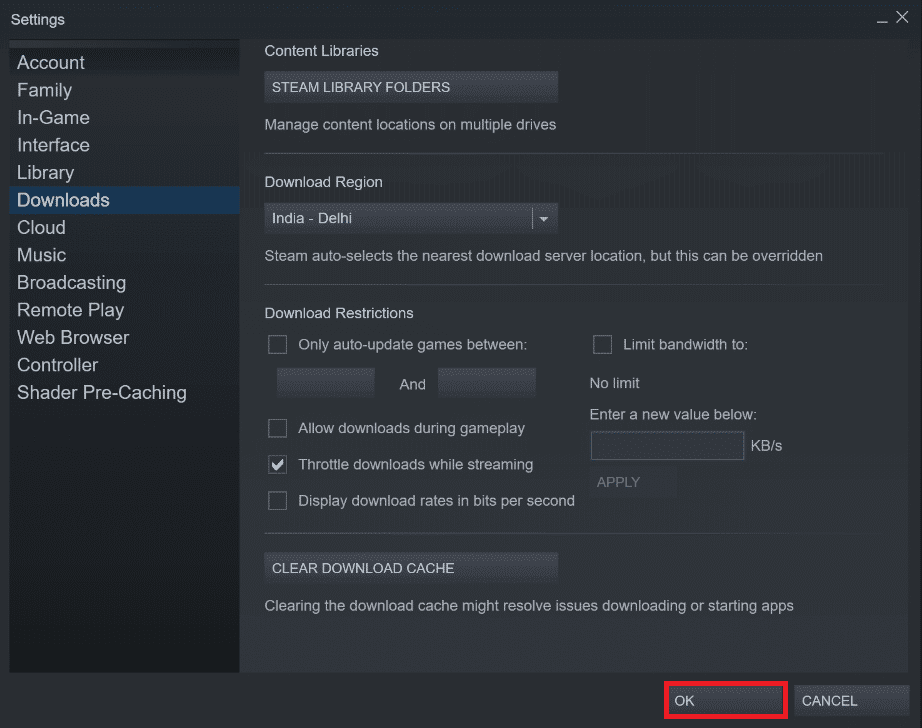Disable Throttle downloads while streaming
Screen dimensions: 922x728
[277, 464]
